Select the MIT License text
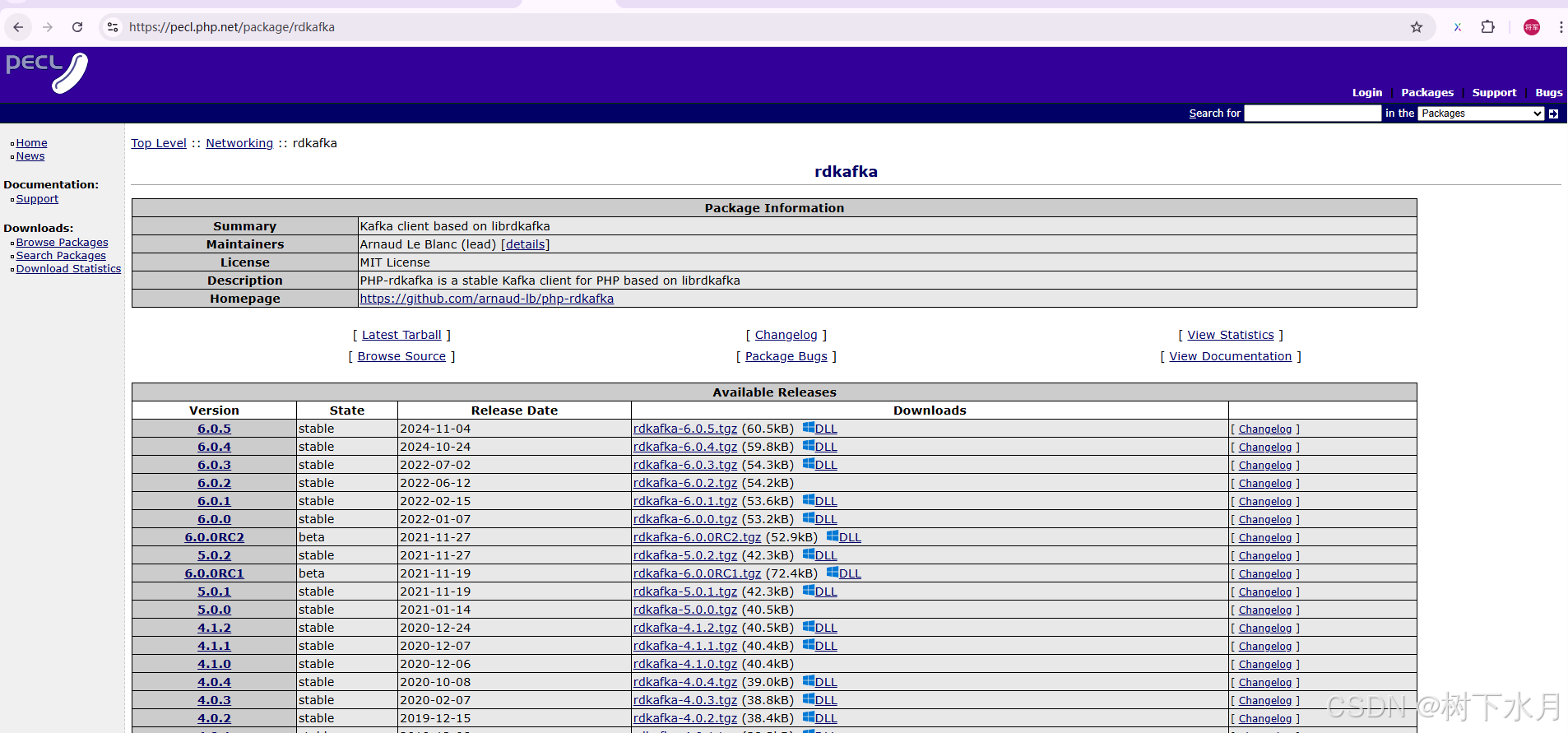 [395, 262]
